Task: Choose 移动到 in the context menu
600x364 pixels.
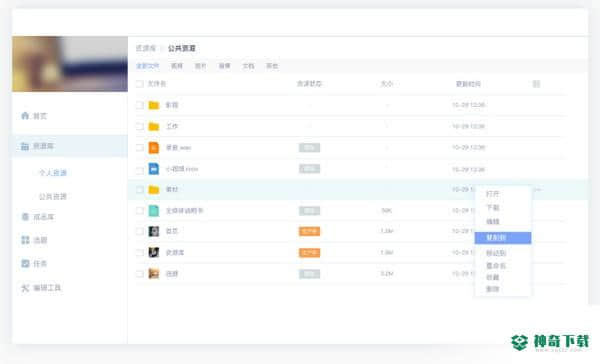Action: [x=496, y=253]
